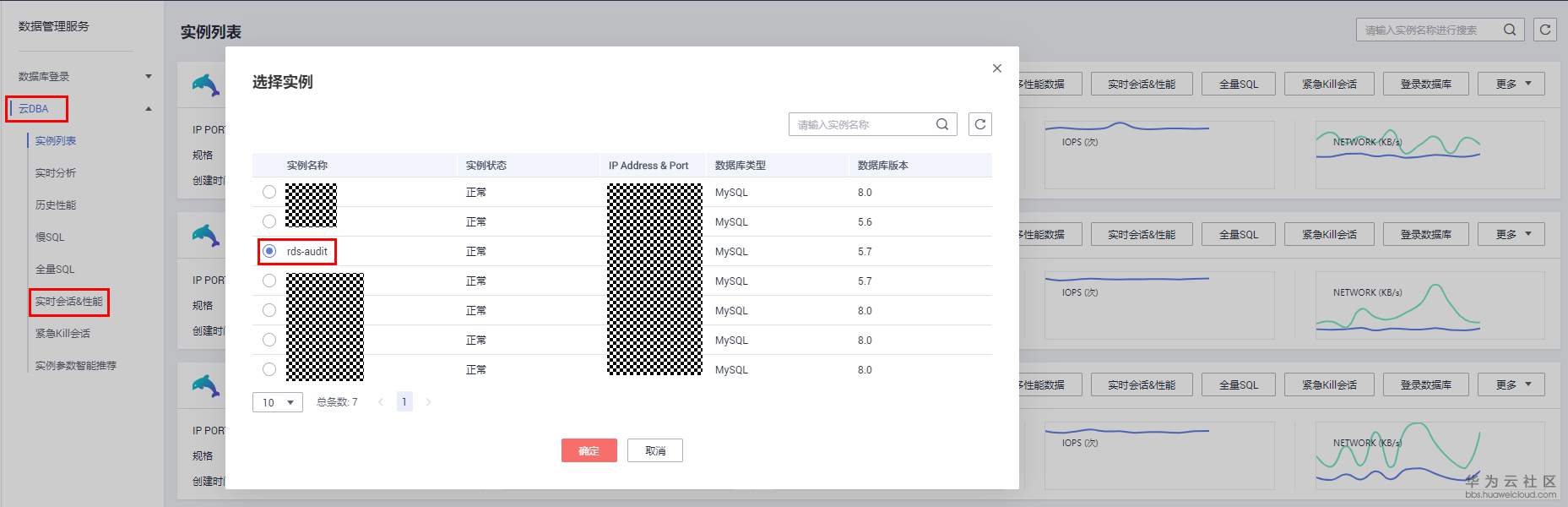Click the 确定 confirm button

(x=589, y=450)
